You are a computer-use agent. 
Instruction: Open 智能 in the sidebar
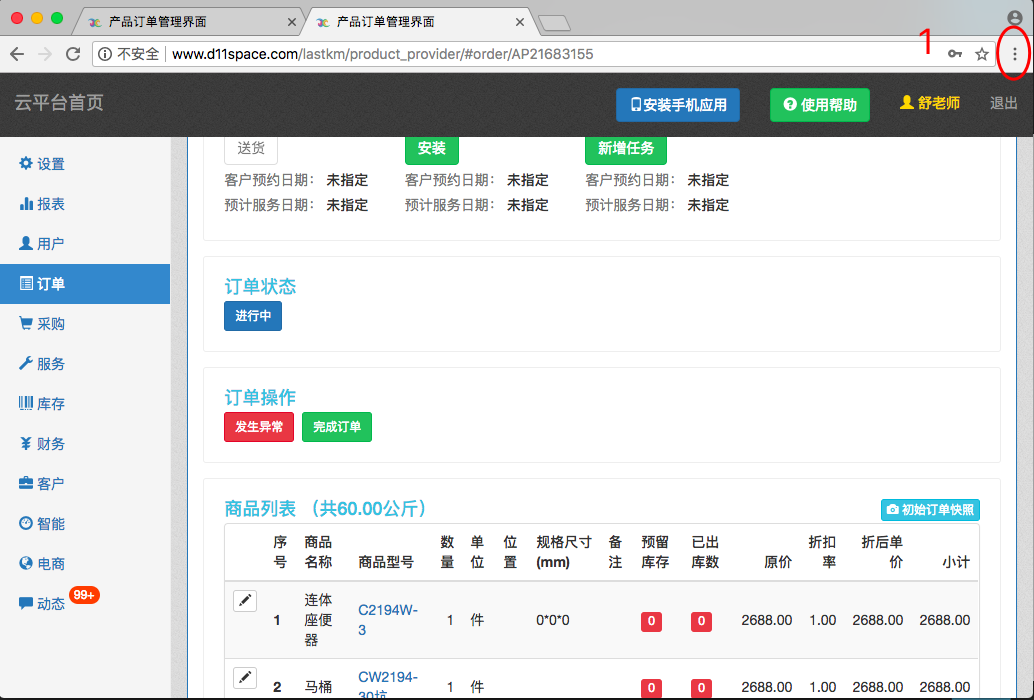coord(42,523)
